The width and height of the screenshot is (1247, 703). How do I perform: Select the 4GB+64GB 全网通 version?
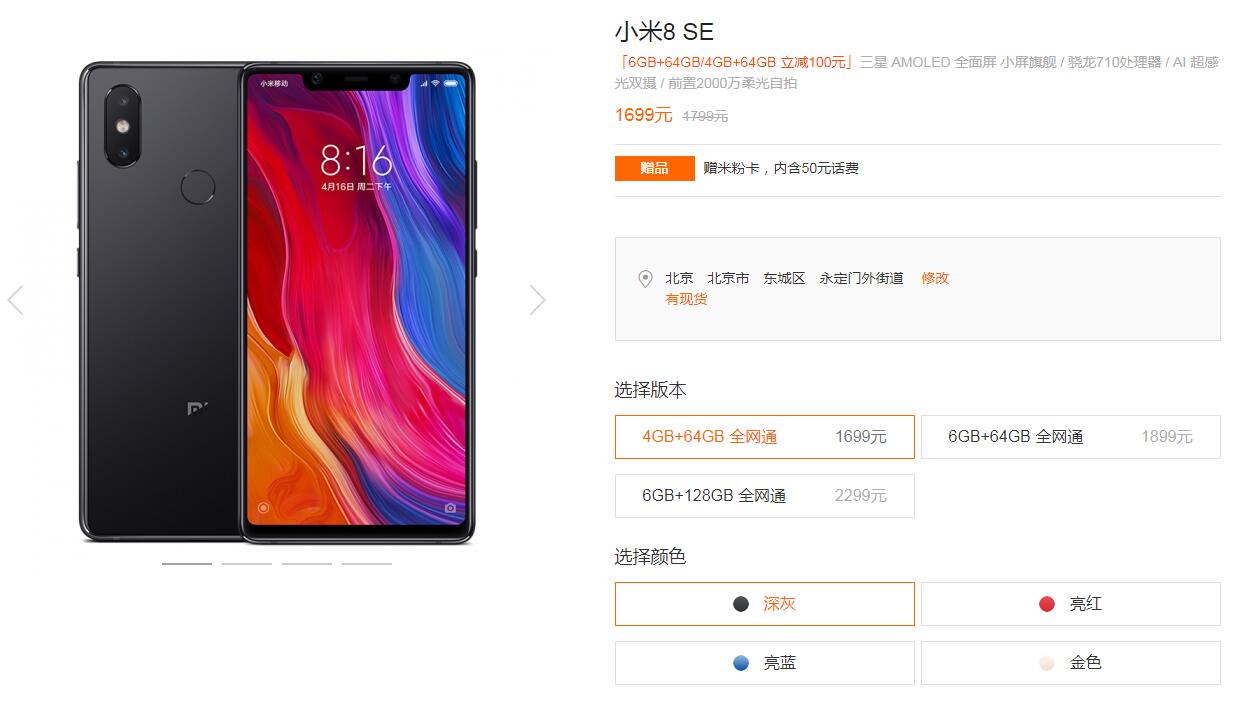765,437
